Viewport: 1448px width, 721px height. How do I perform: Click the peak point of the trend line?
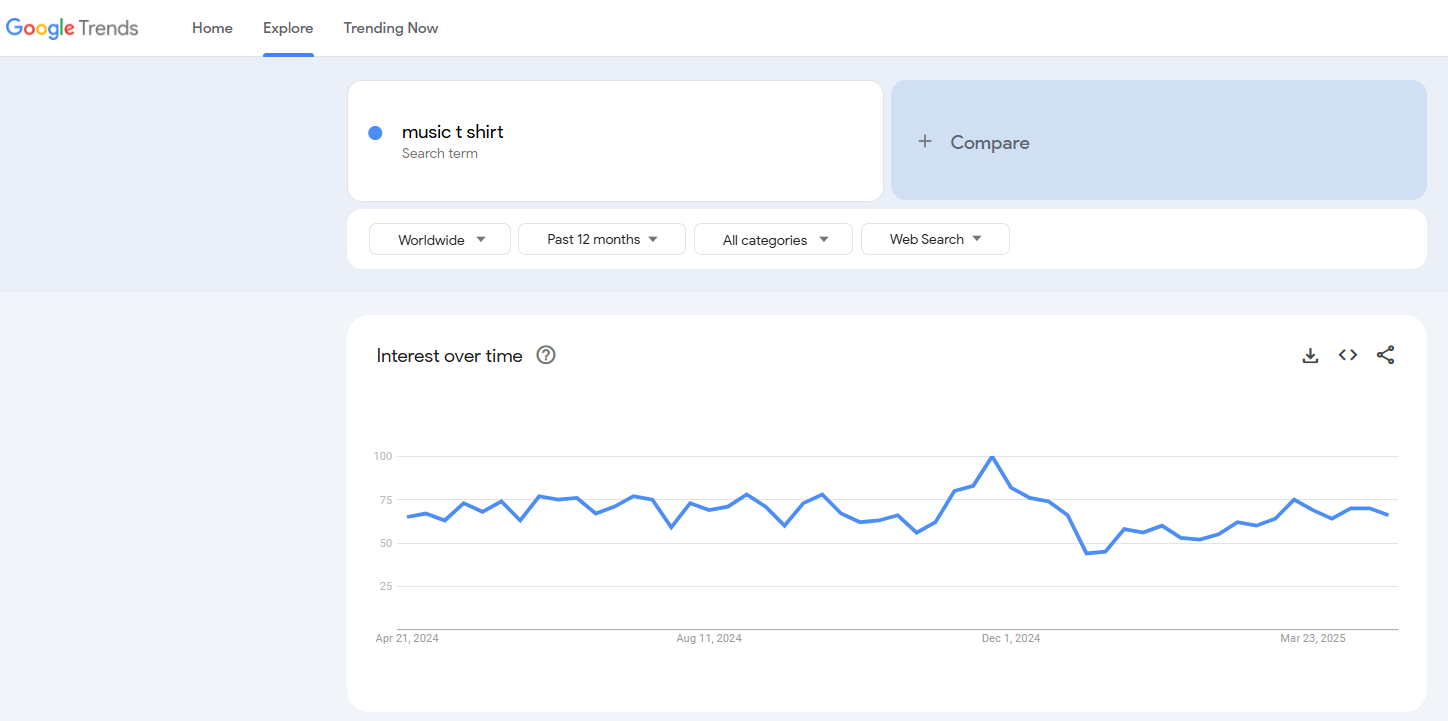[x=992, y=457]
